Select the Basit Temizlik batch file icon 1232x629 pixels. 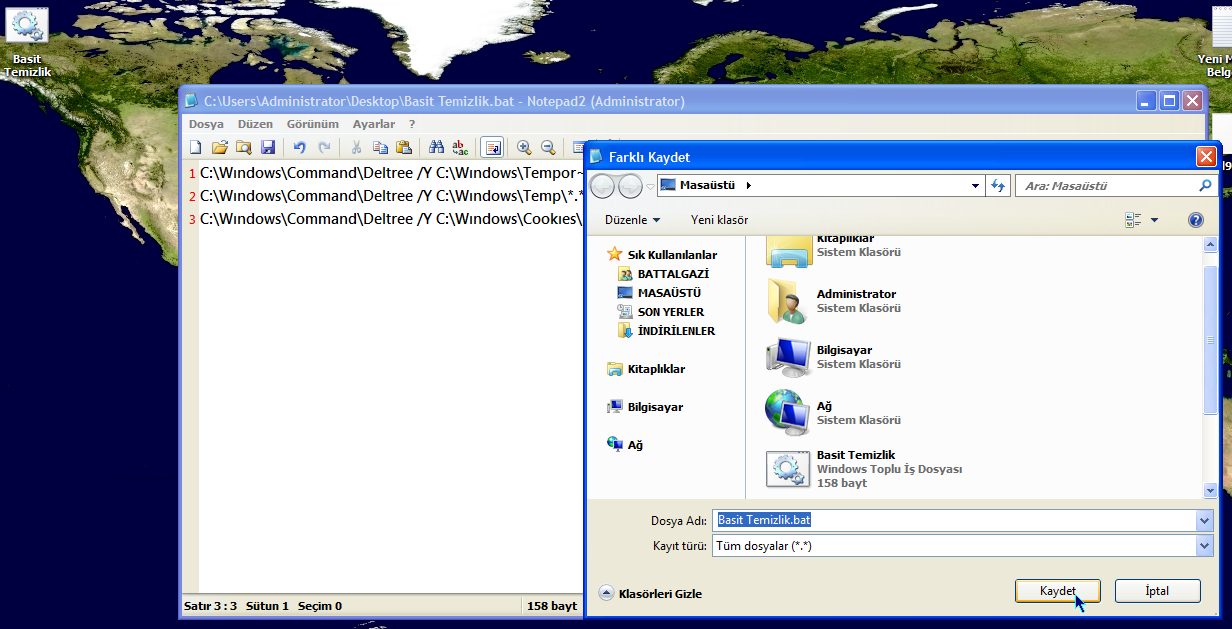(787, 469)
